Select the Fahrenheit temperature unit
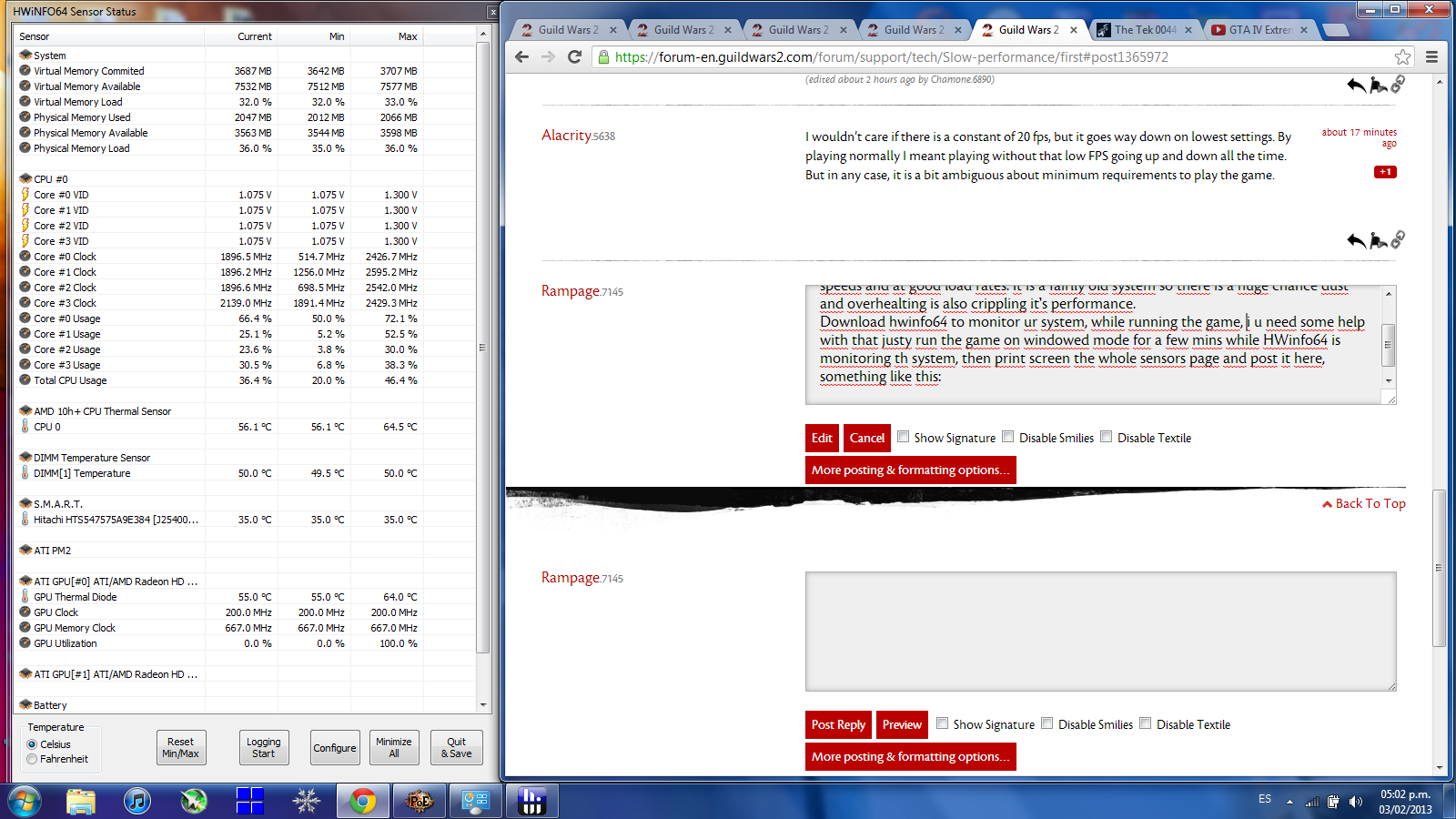 click(x=32, y=759)
